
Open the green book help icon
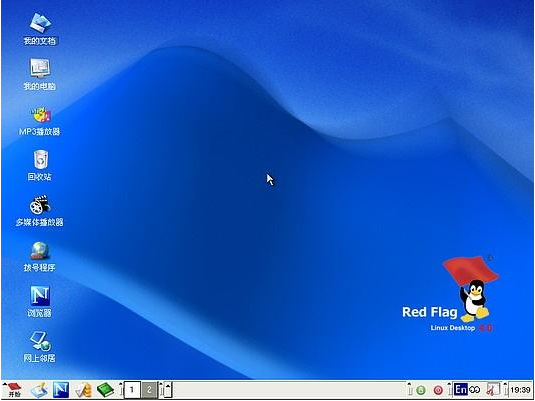(x=105, y=390)
